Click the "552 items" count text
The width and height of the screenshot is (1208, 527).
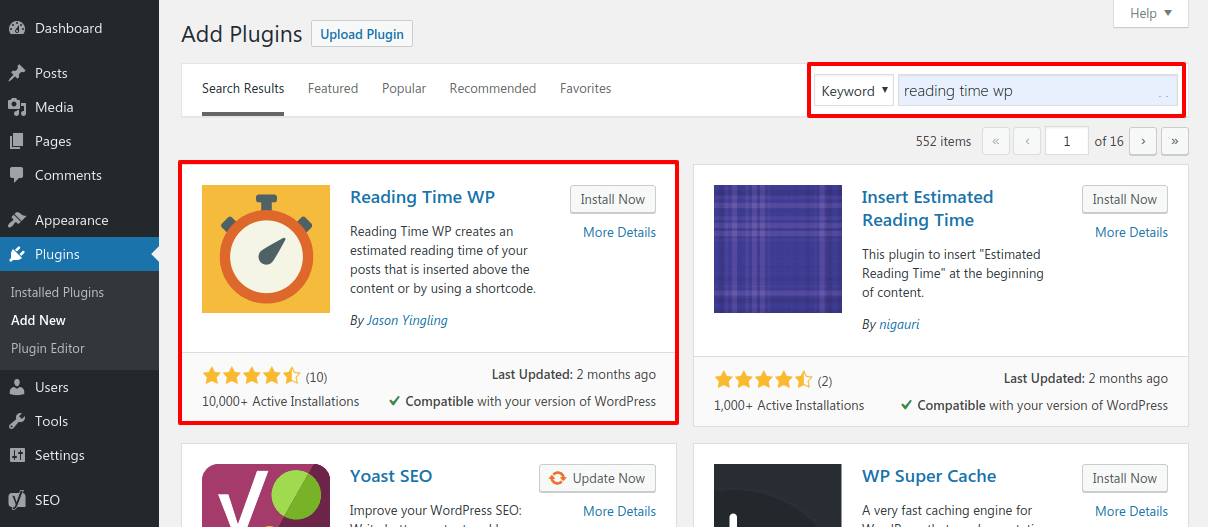tap(943, 141)
